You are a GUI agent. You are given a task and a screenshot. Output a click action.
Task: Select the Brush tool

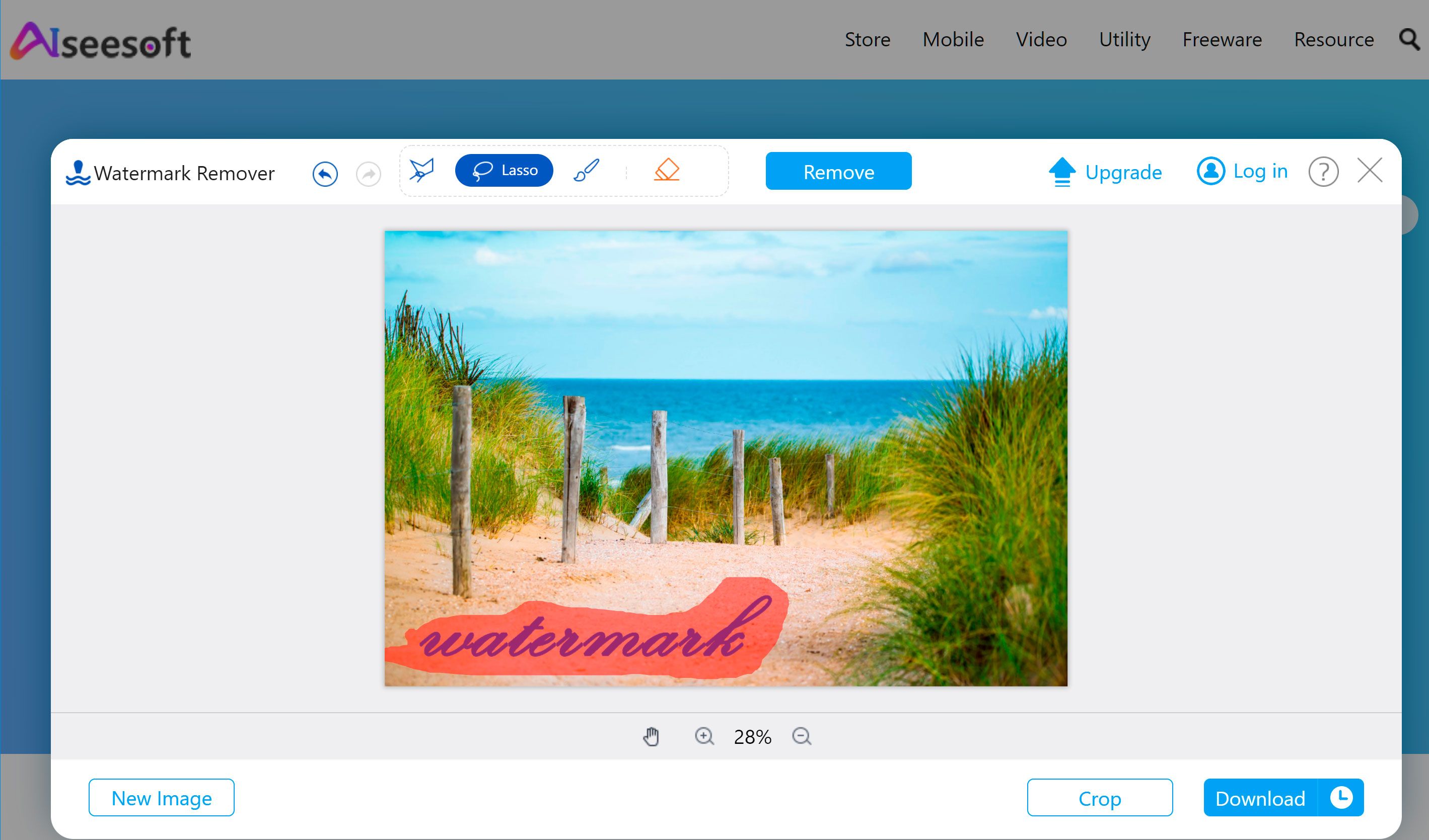[x=585, y=171]
